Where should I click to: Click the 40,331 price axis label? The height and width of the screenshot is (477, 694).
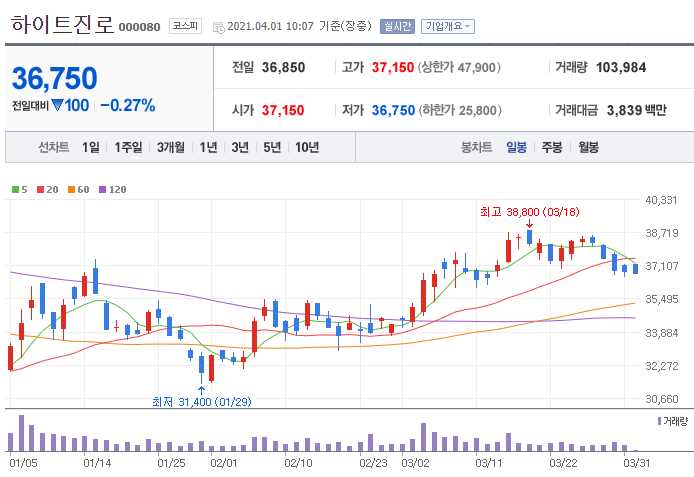[661, 200]
